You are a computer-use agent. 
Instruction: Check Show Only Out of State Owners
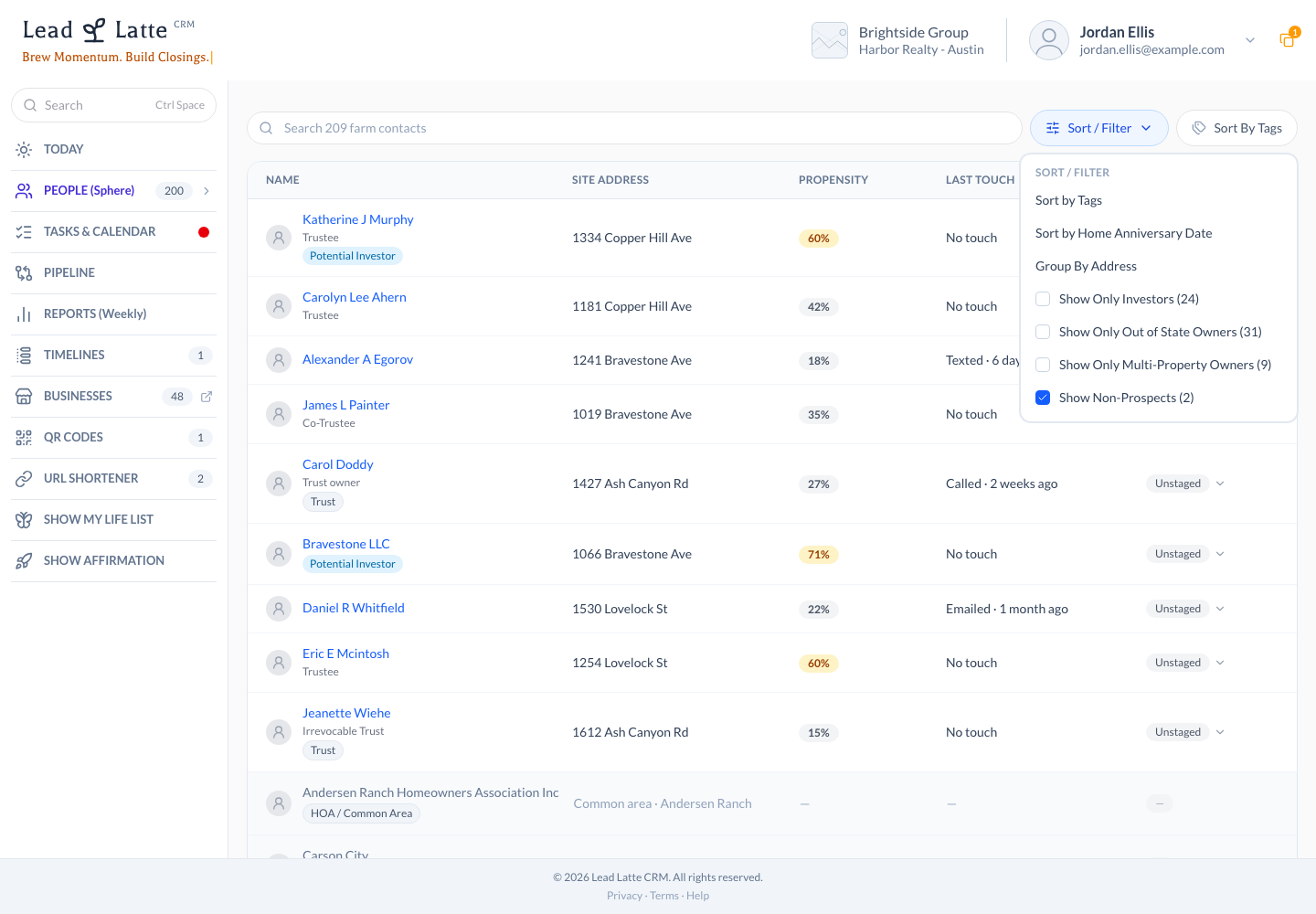coord(1043,332)
